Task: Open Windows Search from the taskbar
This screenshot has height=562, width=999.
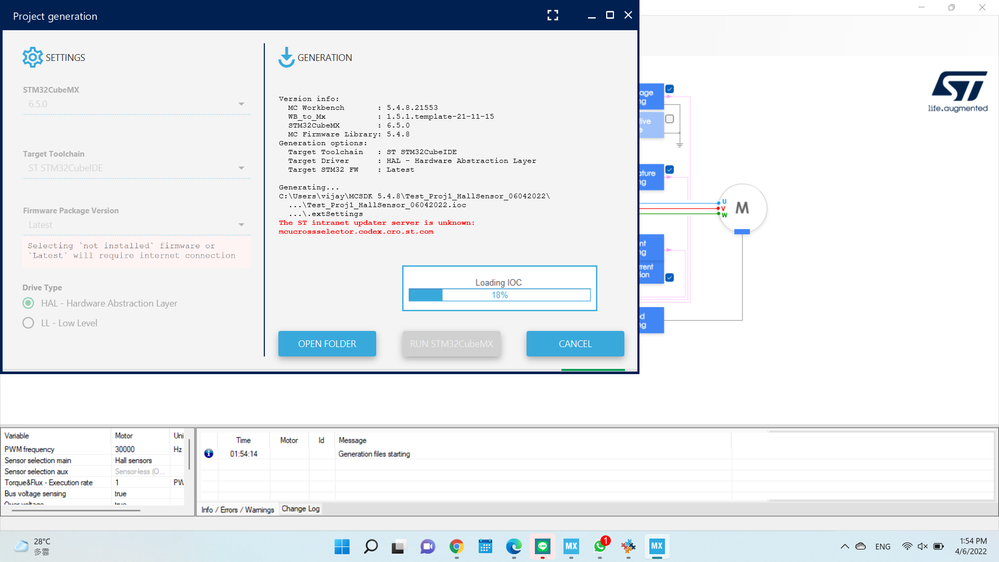Action: pos(371,547)
